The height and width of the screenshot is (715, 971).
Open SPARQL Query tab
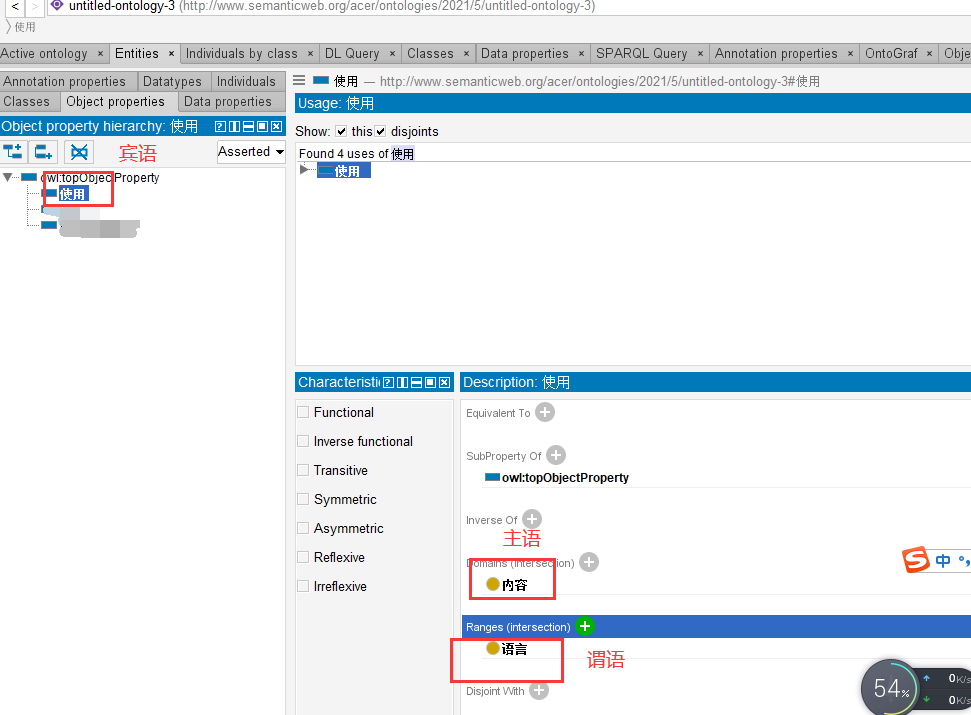(x=642, y=54)
